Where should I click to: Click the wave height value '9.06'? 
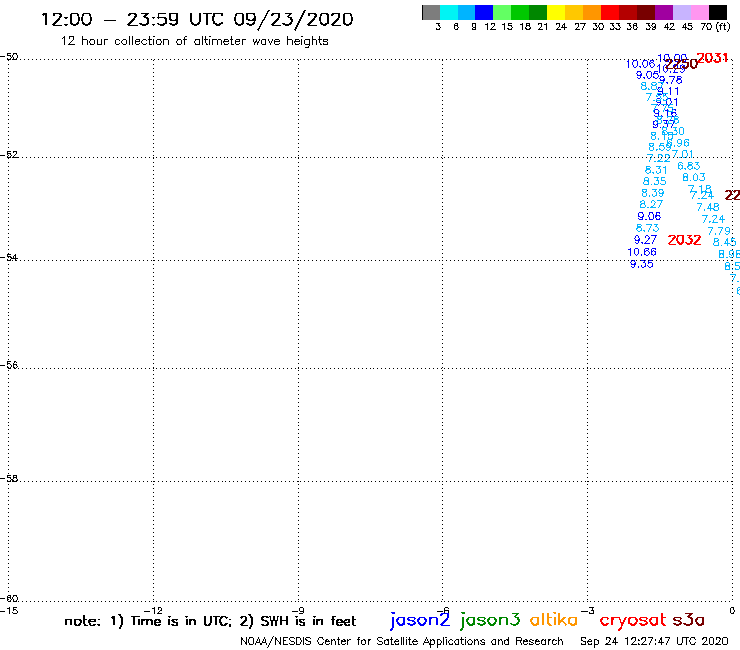click(x=649, y=216)
